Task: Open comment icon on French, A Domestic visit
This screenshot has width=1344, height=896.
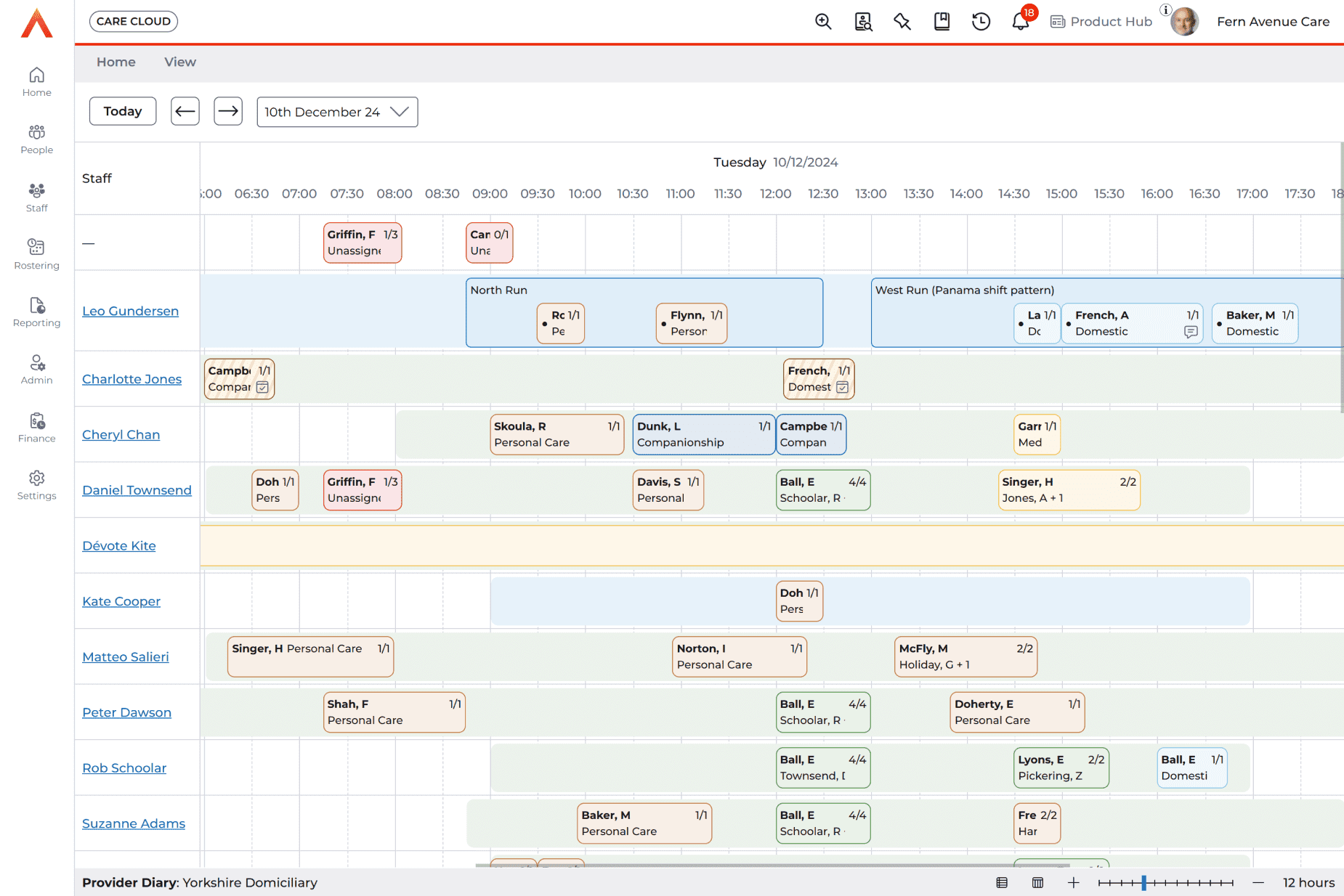Action: tap(1191, 332)
